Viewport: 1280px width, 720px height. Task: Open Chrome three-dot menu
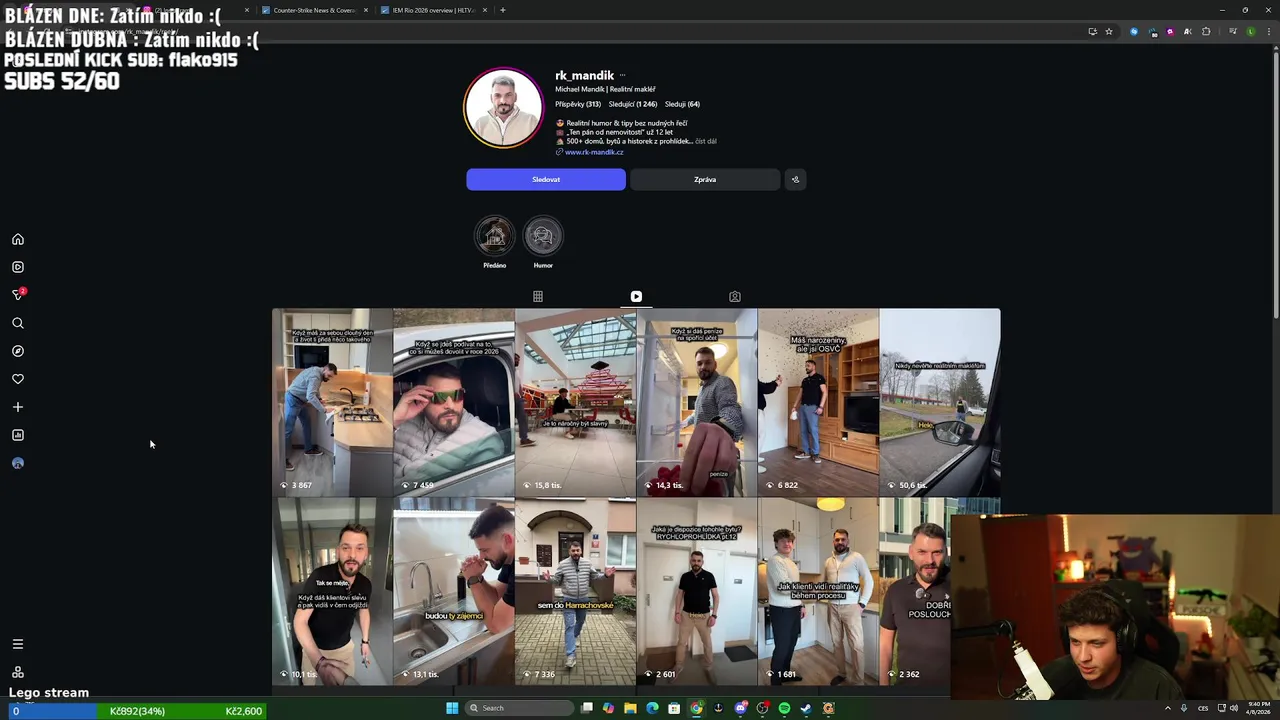tap(1268, 31)
